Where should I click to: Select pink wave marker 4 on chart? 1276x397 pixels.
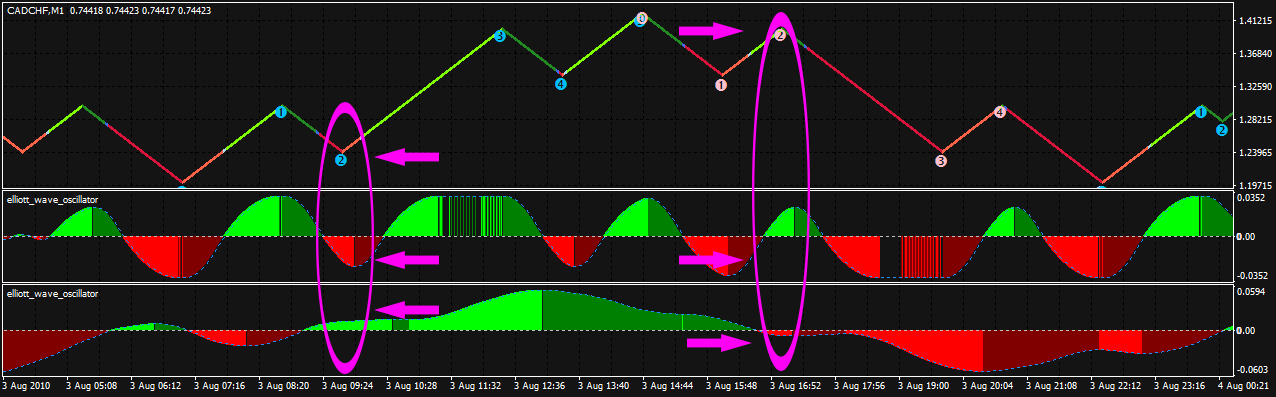pos(1000,112)
